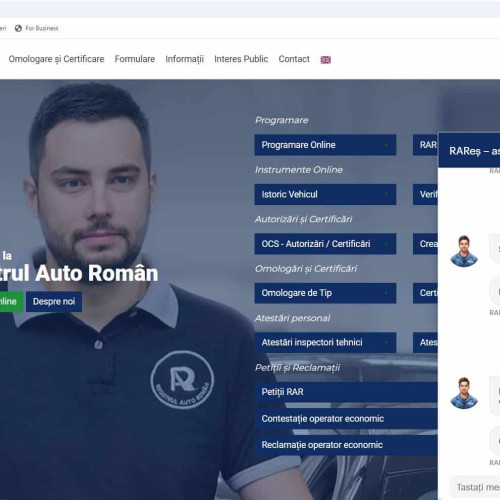Click the chat message input field

tap(475, 487)
